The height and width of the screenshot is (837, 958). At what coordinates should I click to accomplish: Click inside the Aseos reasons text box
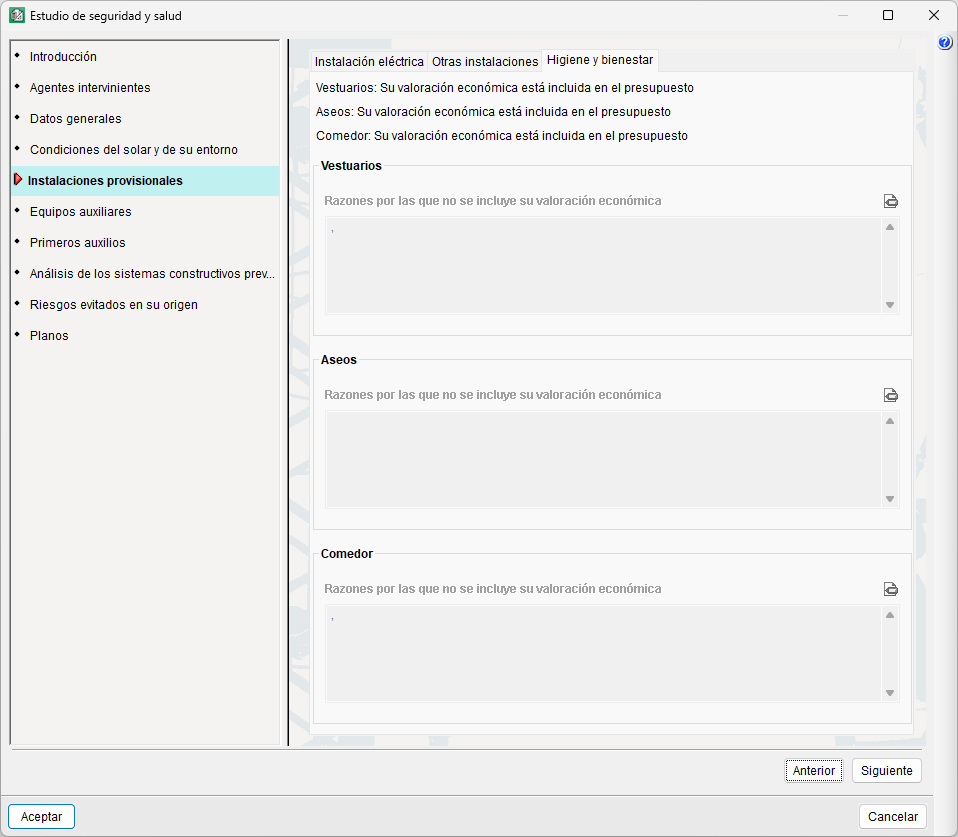pos(604,460)
